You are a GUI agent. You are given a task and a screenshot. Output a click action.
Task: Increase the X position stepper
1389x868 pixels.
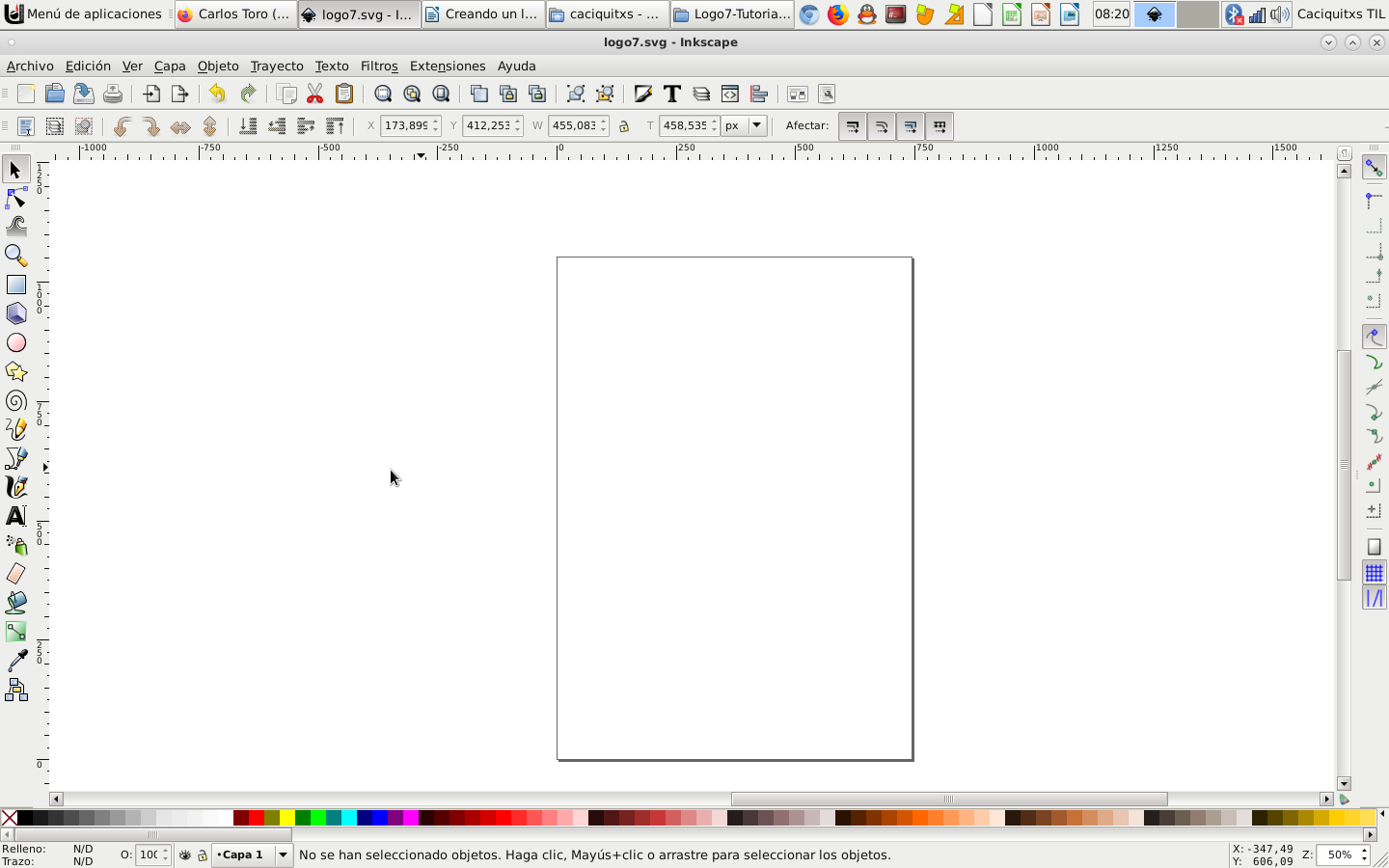pos(436,122)
